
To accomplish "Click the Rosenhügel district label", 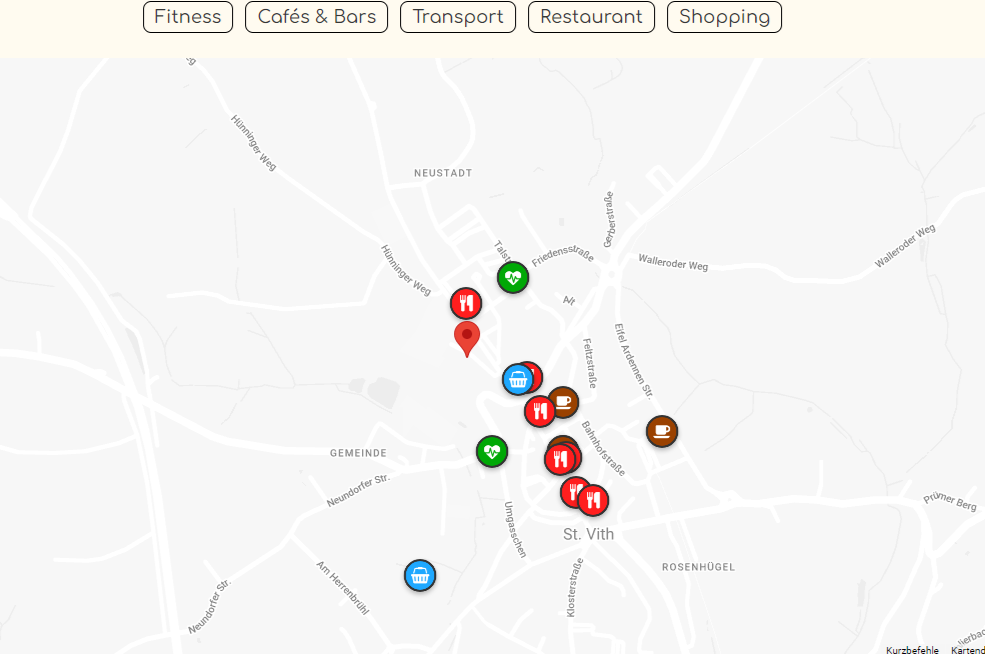I will click(698, 567).
